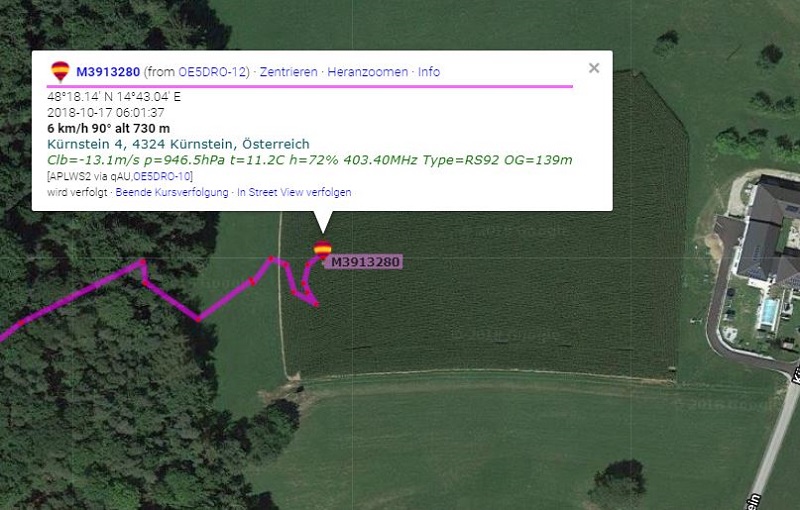This screenshot has width=800, height=510.
Task: Click the swimming pool beside the house
Action: tap(769, 312)
